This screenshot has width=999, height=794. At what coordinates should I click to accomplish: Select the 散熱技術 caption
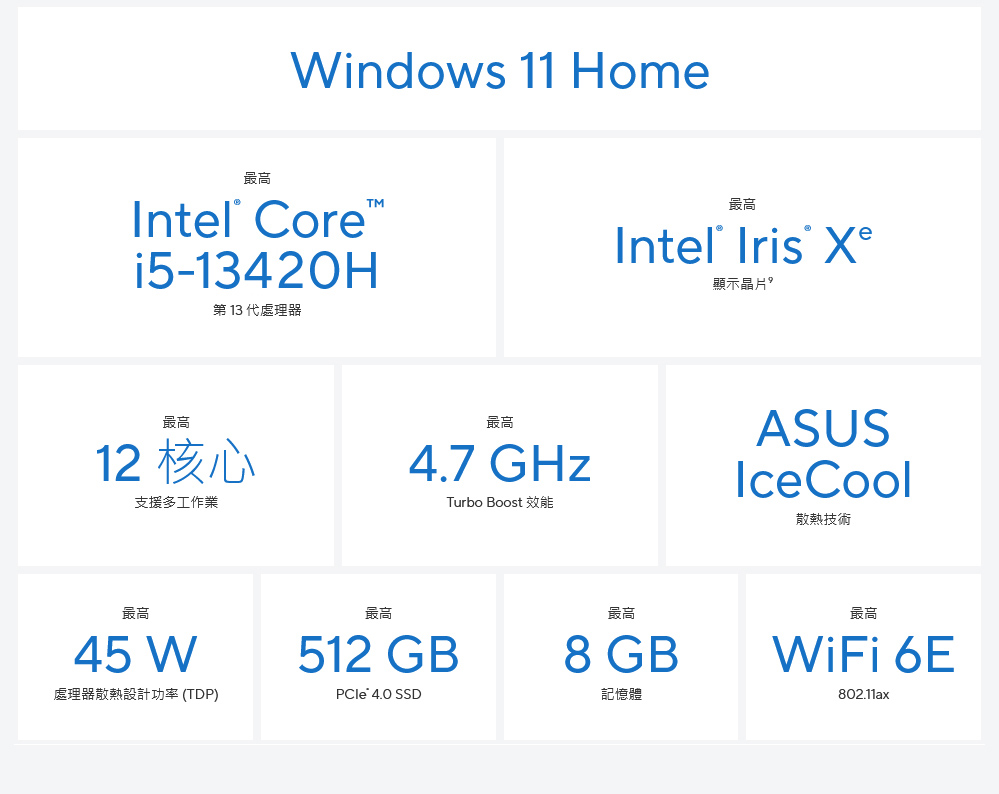pyautogui.click(x=823, y=519)
